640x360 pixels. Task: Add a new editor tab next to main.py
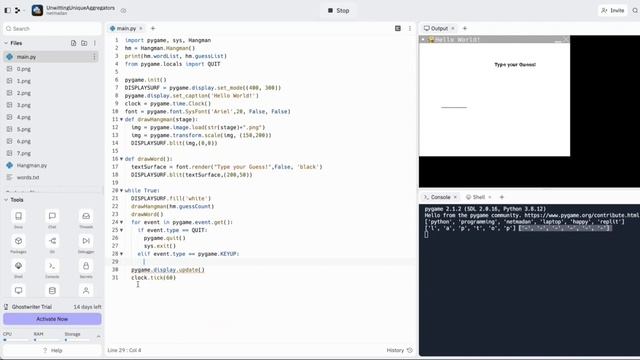click(153, 28)
